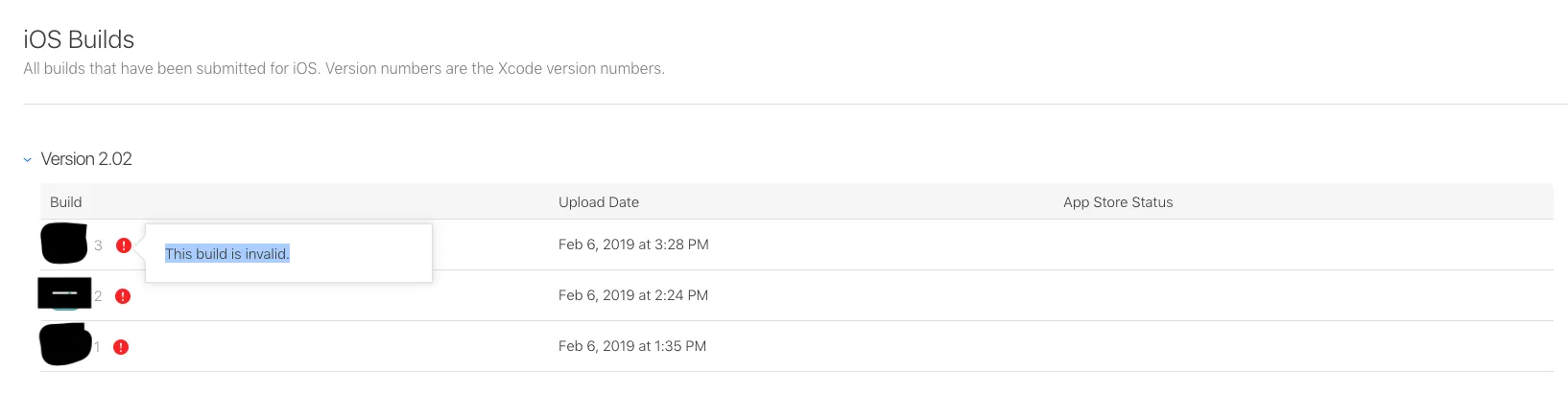1568x396 pixels.
Task: Click the redacted app icon of build 3
Action: 64,244
